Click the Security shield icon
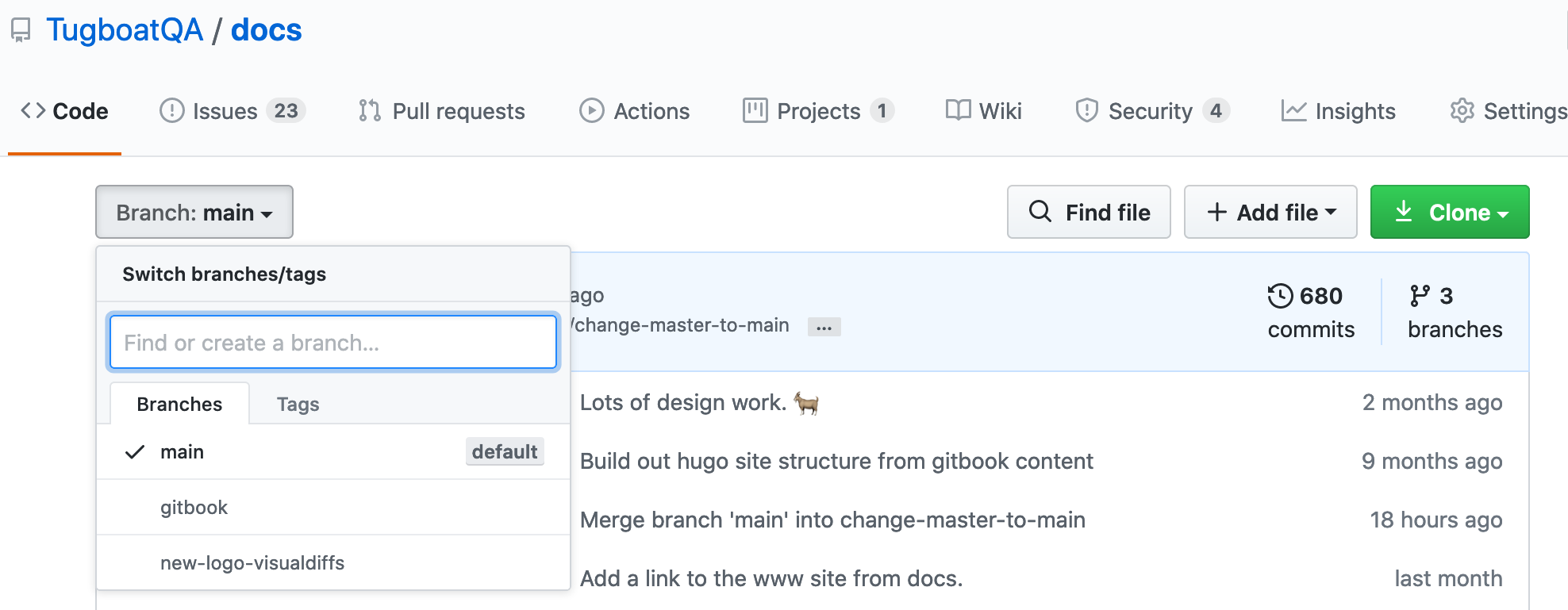Image resolution: width=1568 pixels, height=610 pixels. click(1086, 111)
